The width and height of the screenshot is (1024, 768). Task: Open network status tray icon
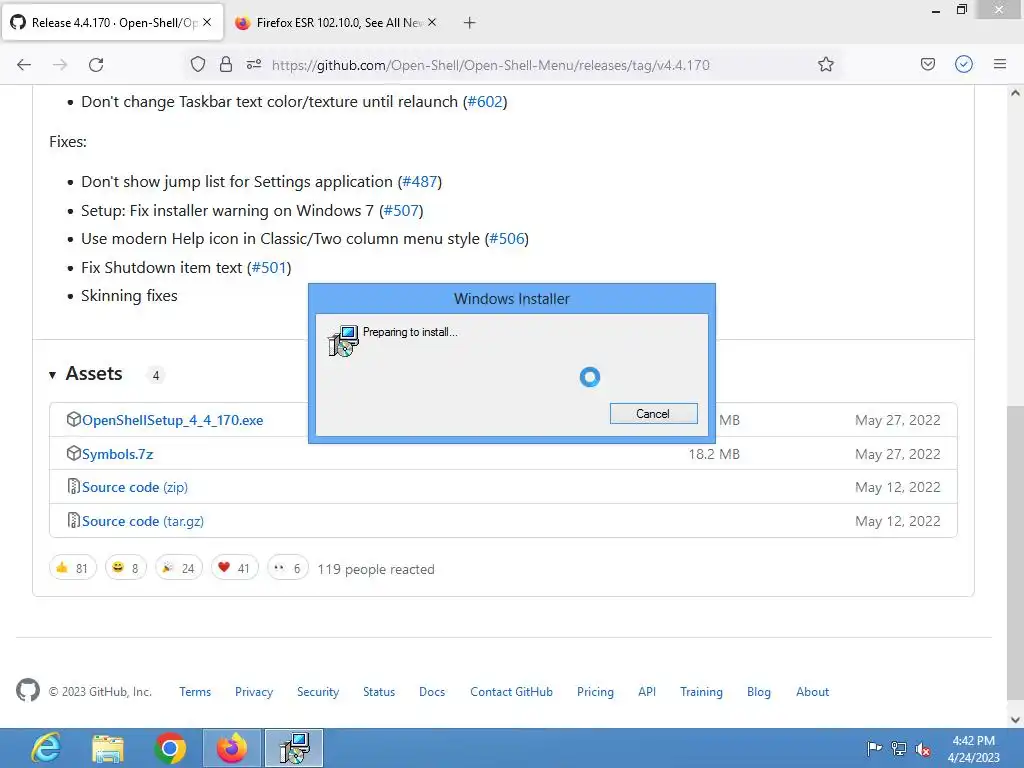pyautogui.click(x=899, y=748)
